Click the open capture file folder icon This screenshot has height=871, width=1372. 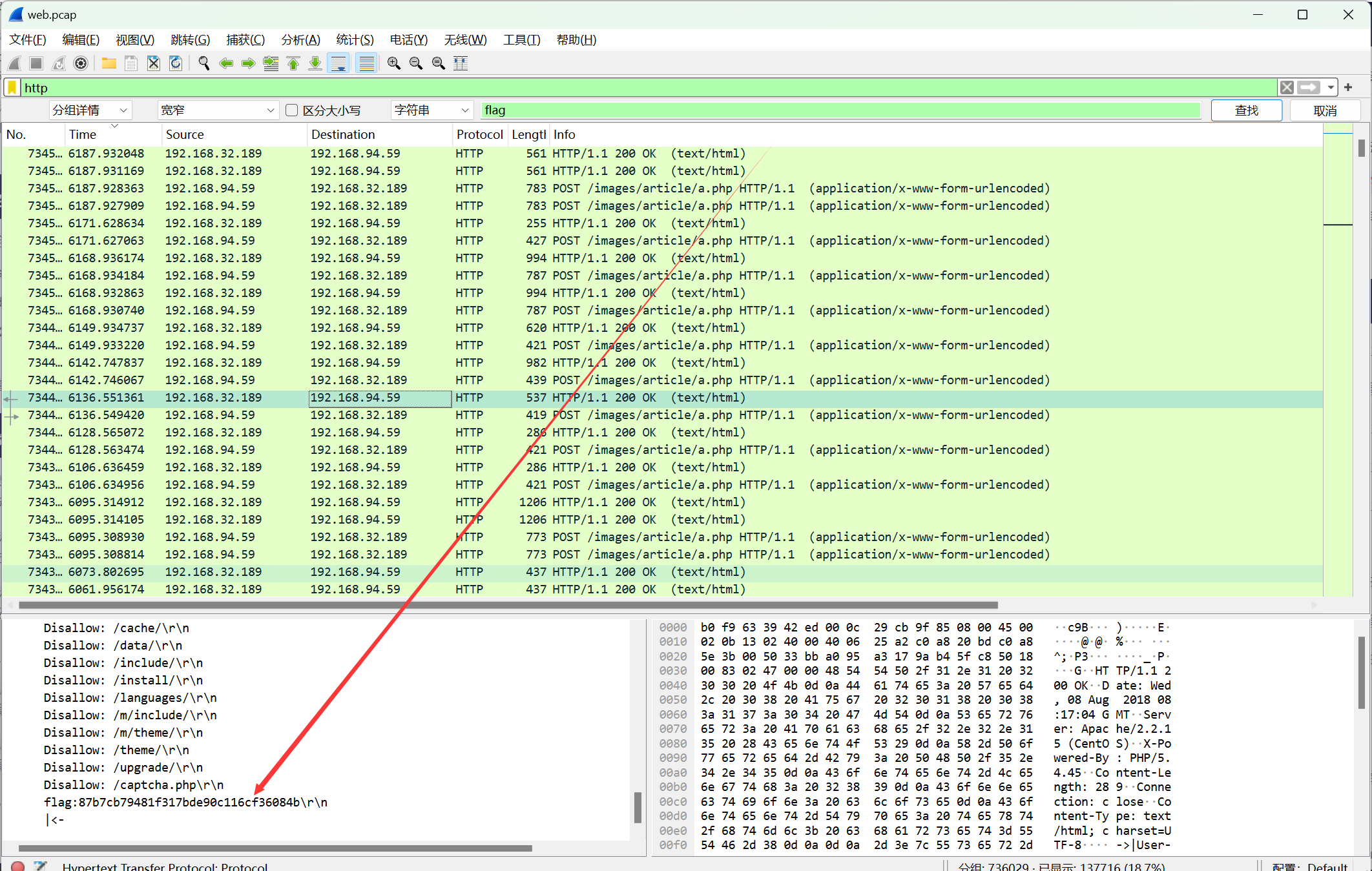click(109, 63)
